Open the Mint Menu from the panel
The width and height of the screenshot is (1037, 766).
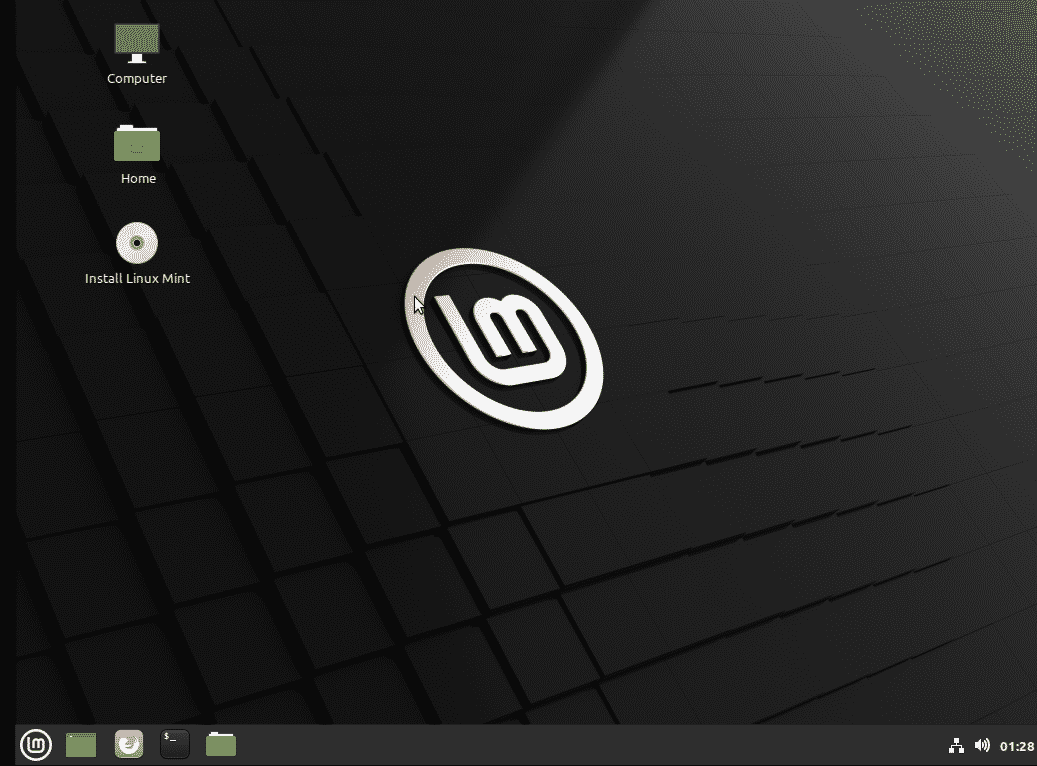[x=35, y=744]
